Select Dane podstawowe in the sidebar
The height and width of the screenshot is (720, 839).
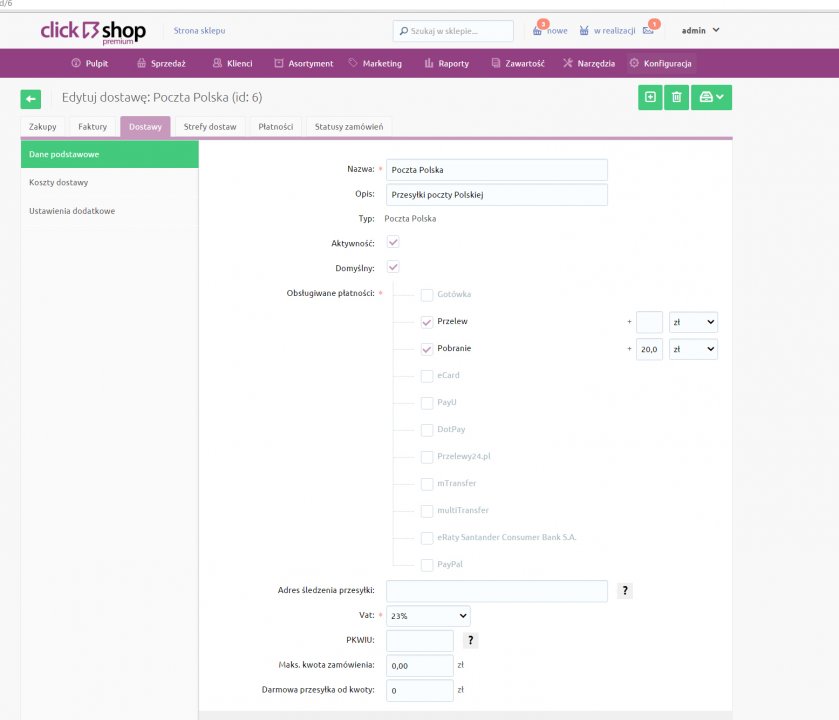[x=110, y=154]
